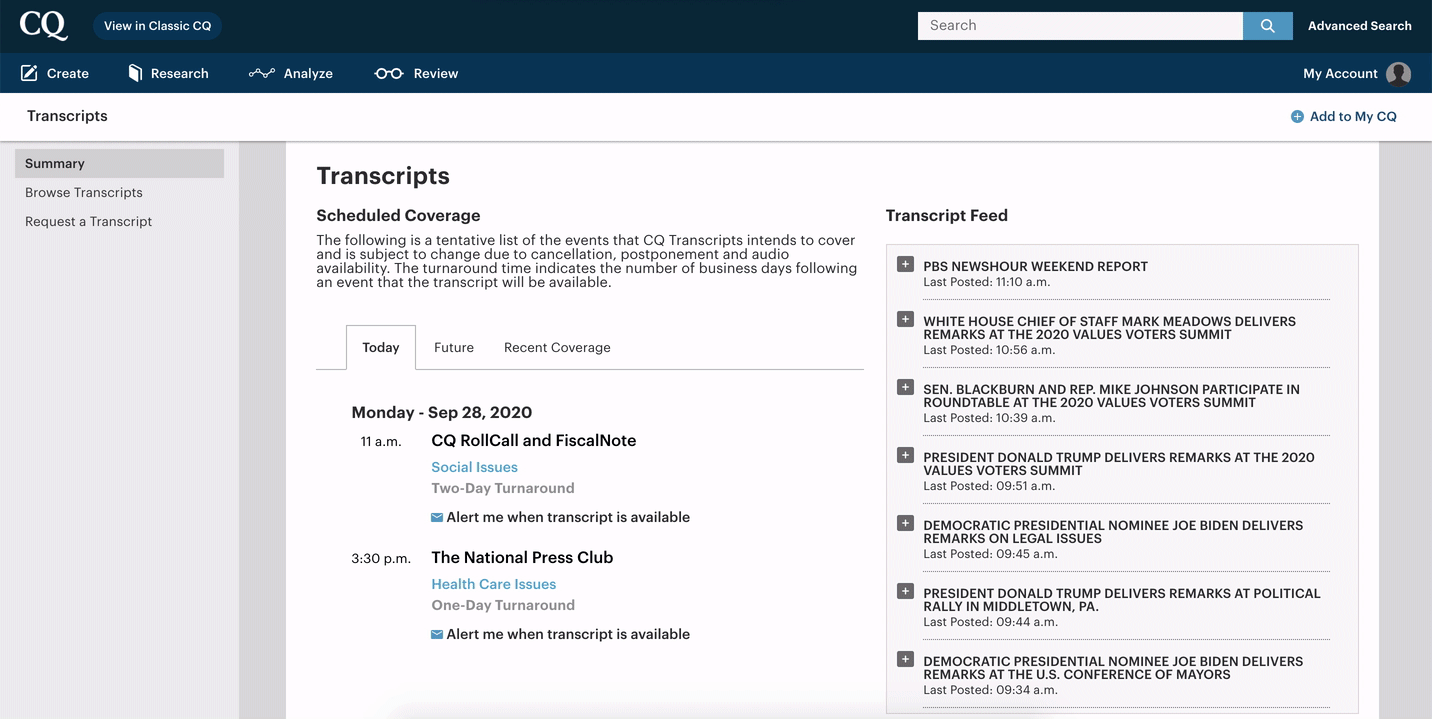Click the One-Day Turnaround text
Viewport: 1432px width, 719px height.
pyautogui.click(x=502, y=606)
